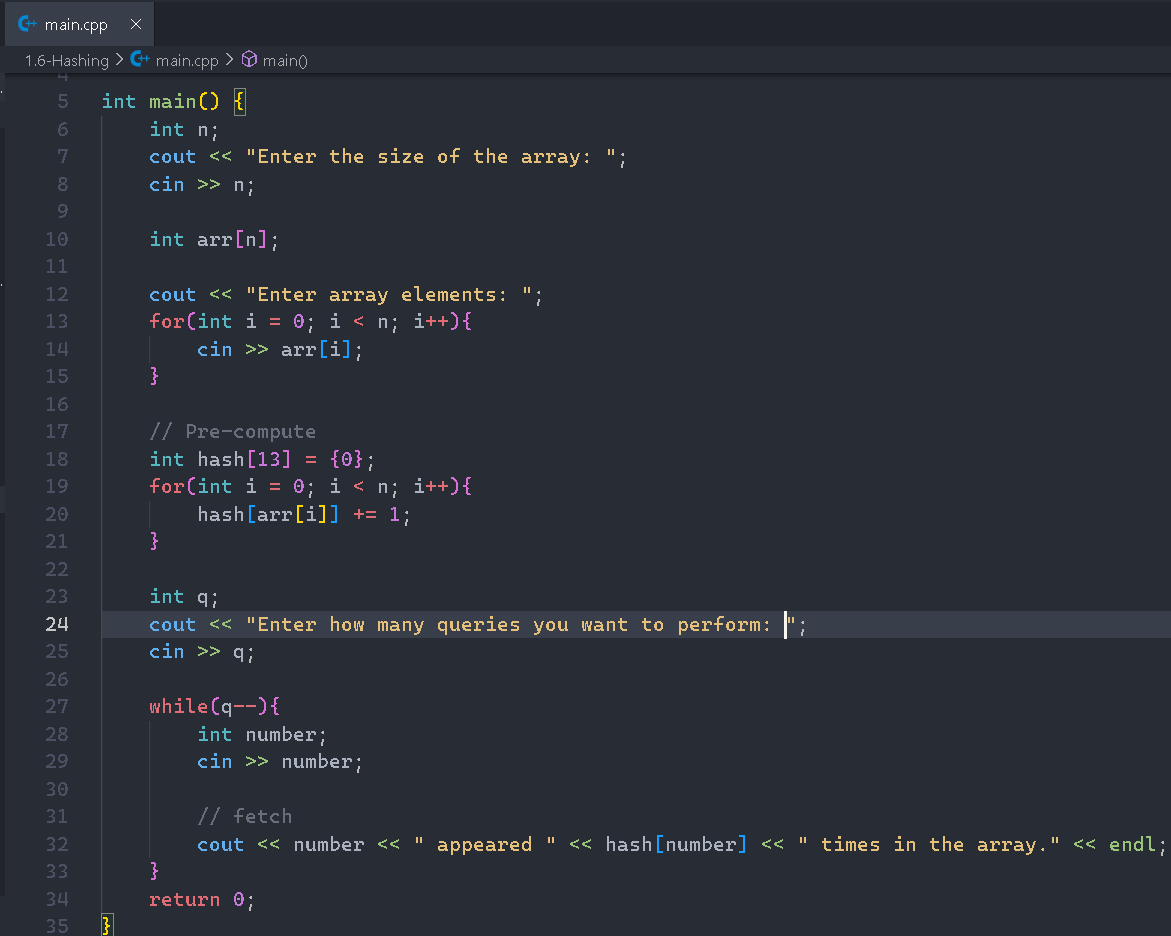The width and height of the screenshot is (1171, 936).
Task: Close the main.cpp tab
Action: click(136, 24)
